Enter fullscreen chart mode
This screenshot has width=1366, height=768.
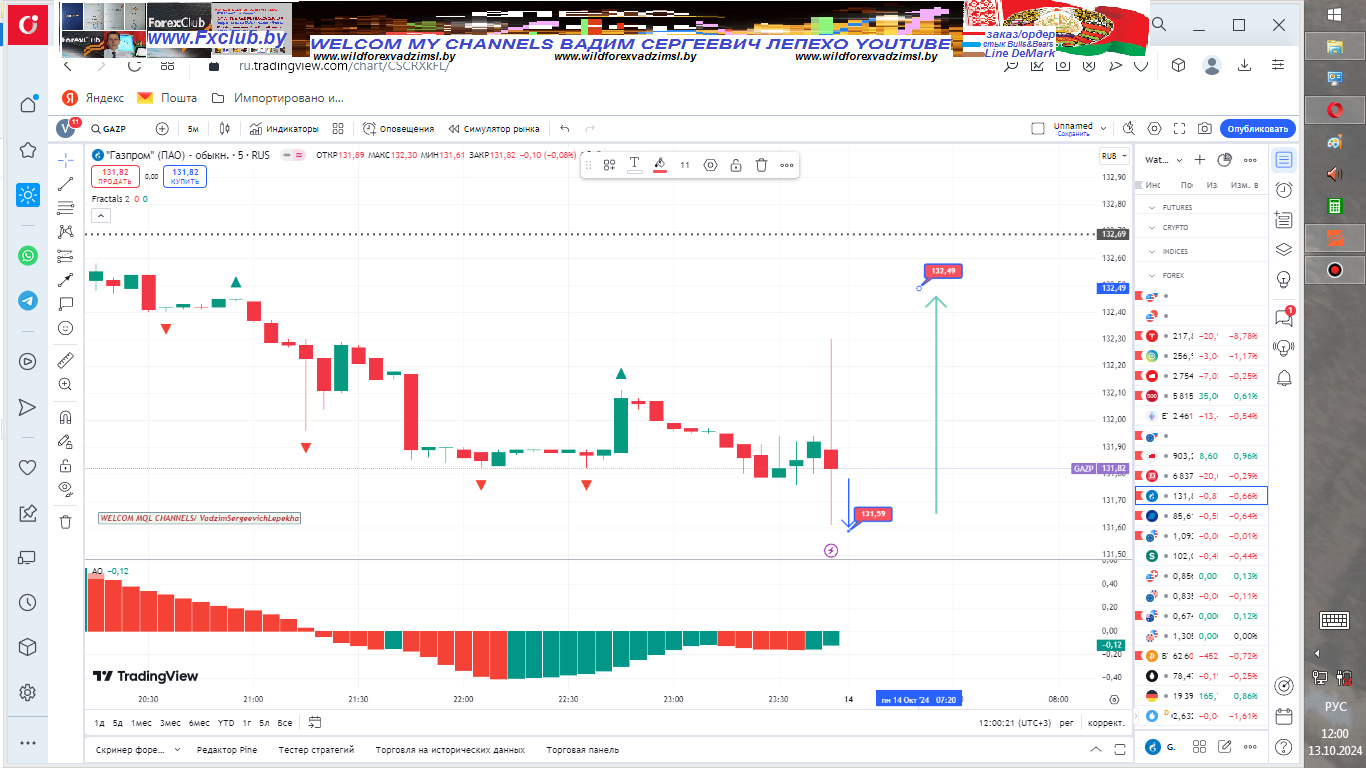(x=1180, y=129)
